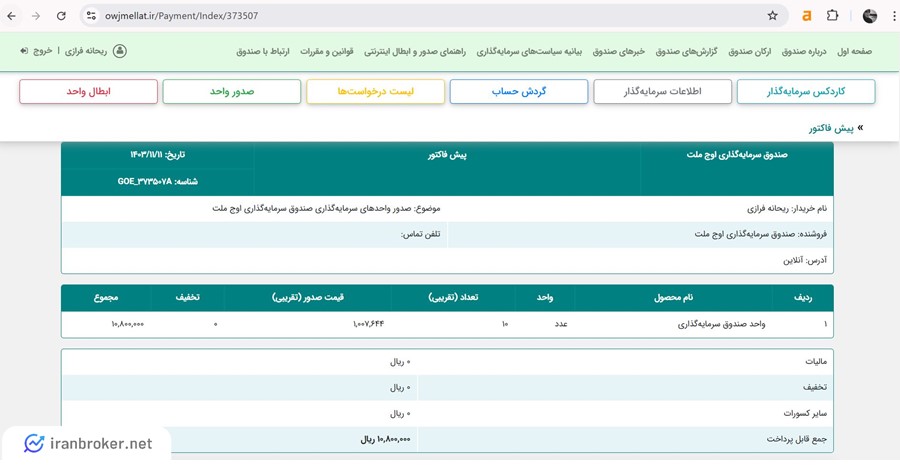This screenshot has width=900, height=470.
Task: Open خبرهای صندوق menu item
Action: [x=619, y=52]
